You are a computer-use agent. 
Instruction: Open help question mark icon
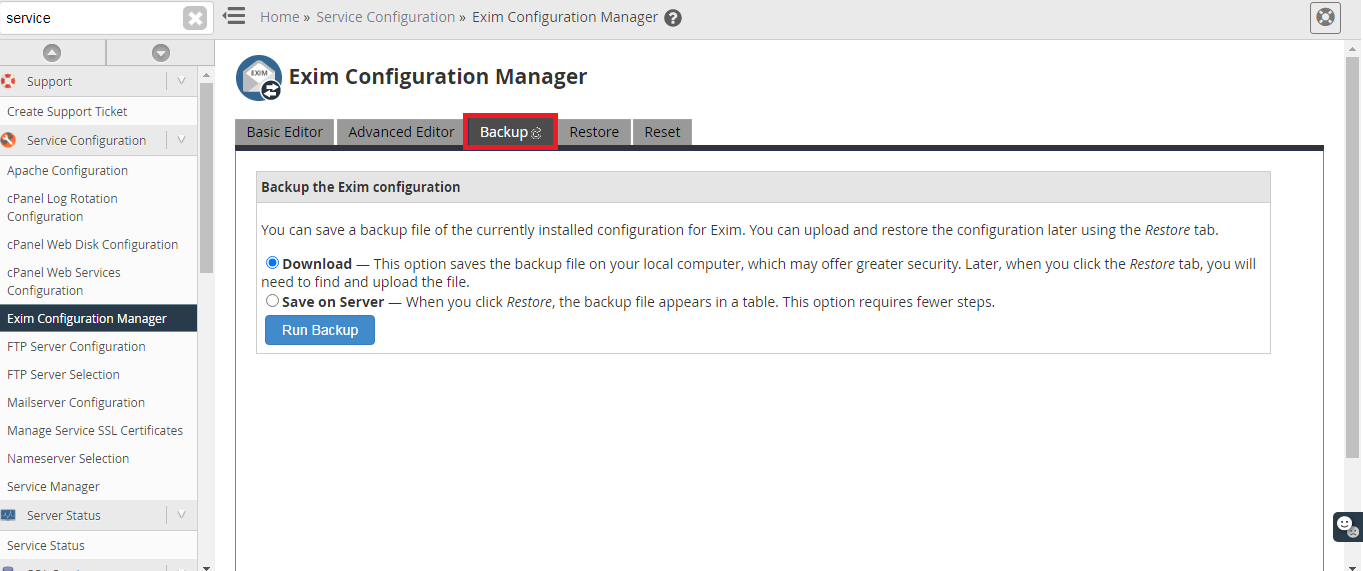[x=673, y=18]
